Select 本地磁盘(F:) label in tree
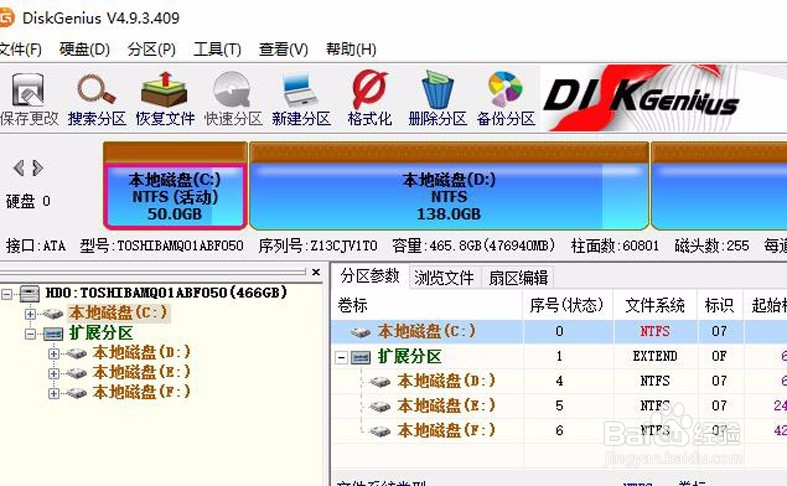 click(142, 392)
